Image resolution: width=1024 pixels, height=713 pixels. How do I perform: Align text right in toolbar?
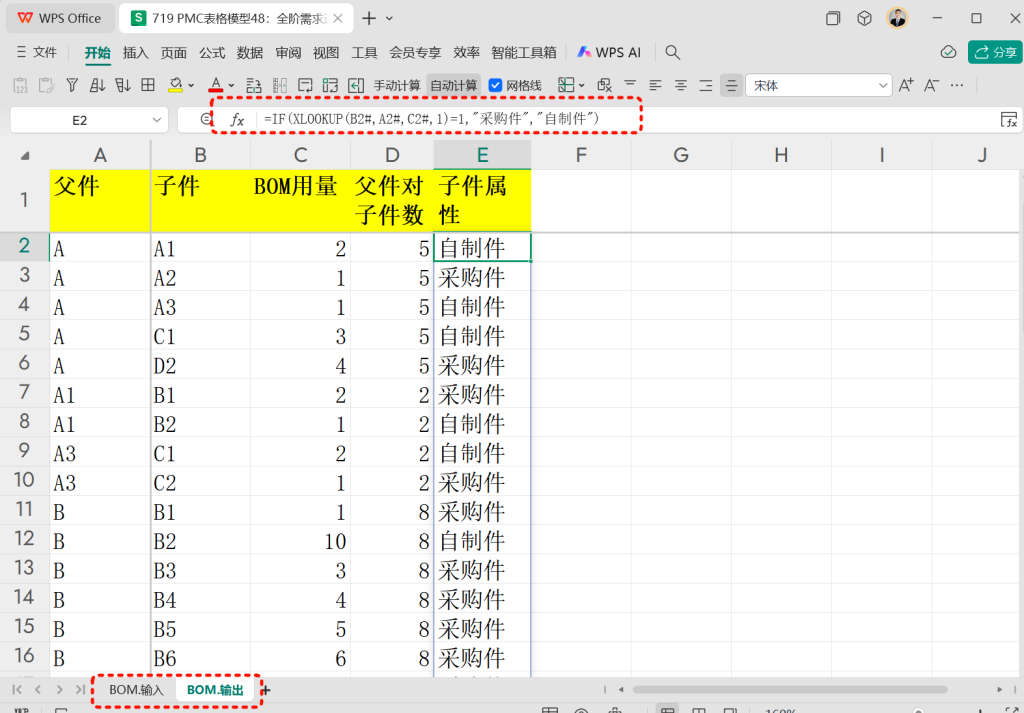[706, 85]
